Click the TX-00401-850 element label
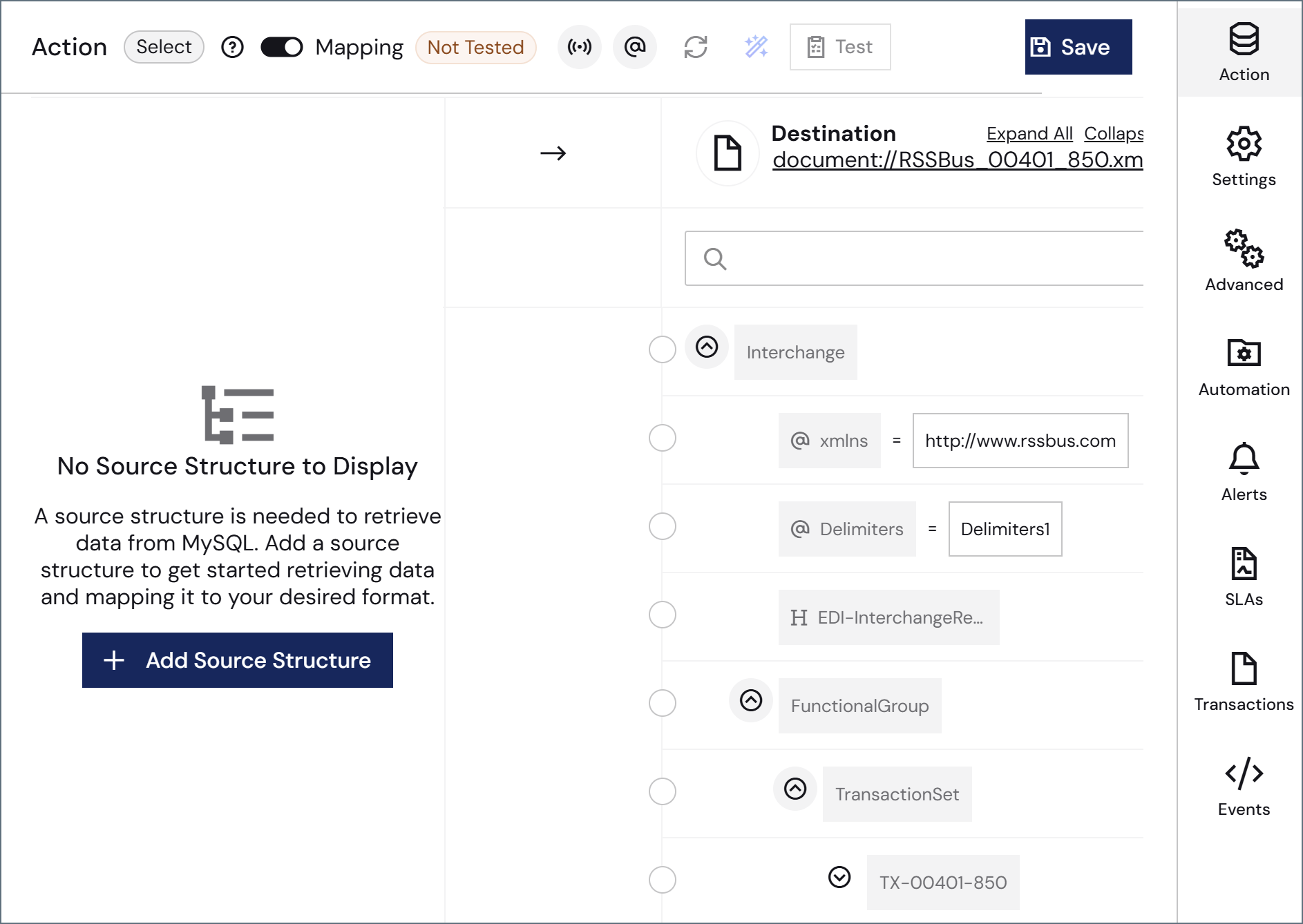This screenshot has height=924, width=1303. click(943, 883)
